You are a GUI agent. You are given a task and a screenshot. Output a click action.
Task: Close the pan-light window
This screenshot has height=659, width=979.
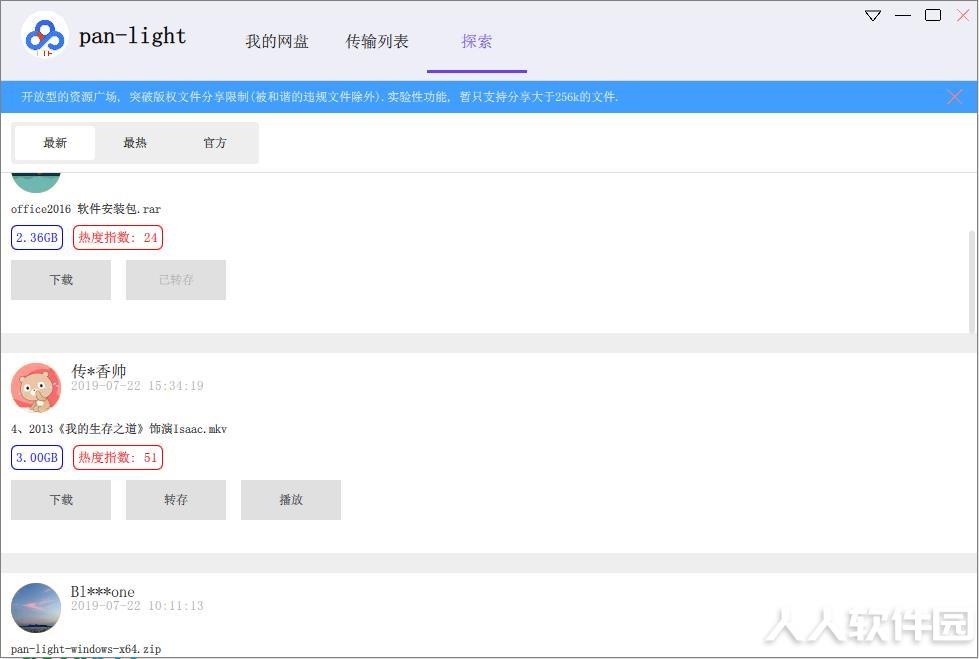coord(963,16)
